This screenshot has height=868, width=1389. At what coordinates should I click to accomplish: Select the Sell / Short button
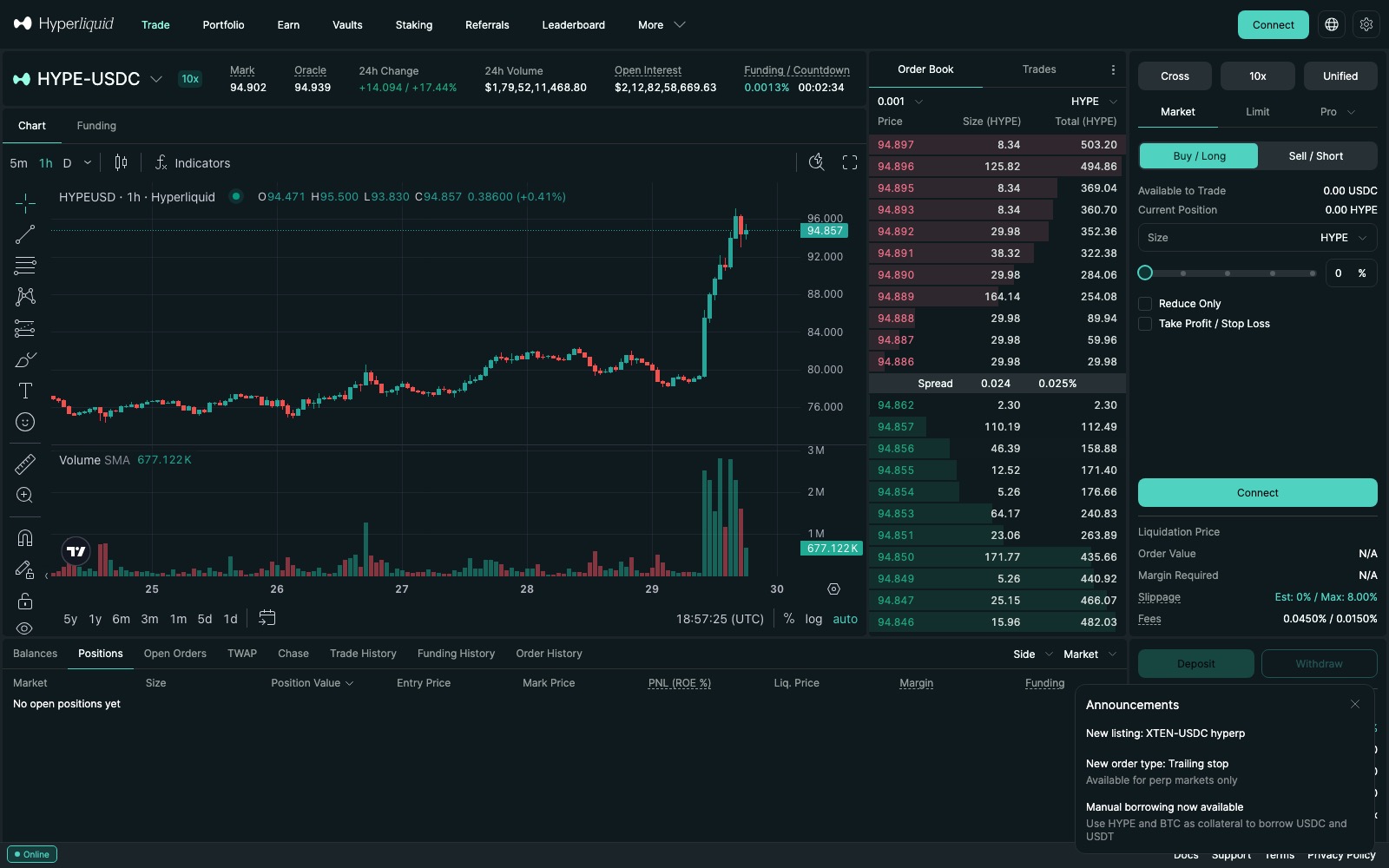pos(1315,156)
